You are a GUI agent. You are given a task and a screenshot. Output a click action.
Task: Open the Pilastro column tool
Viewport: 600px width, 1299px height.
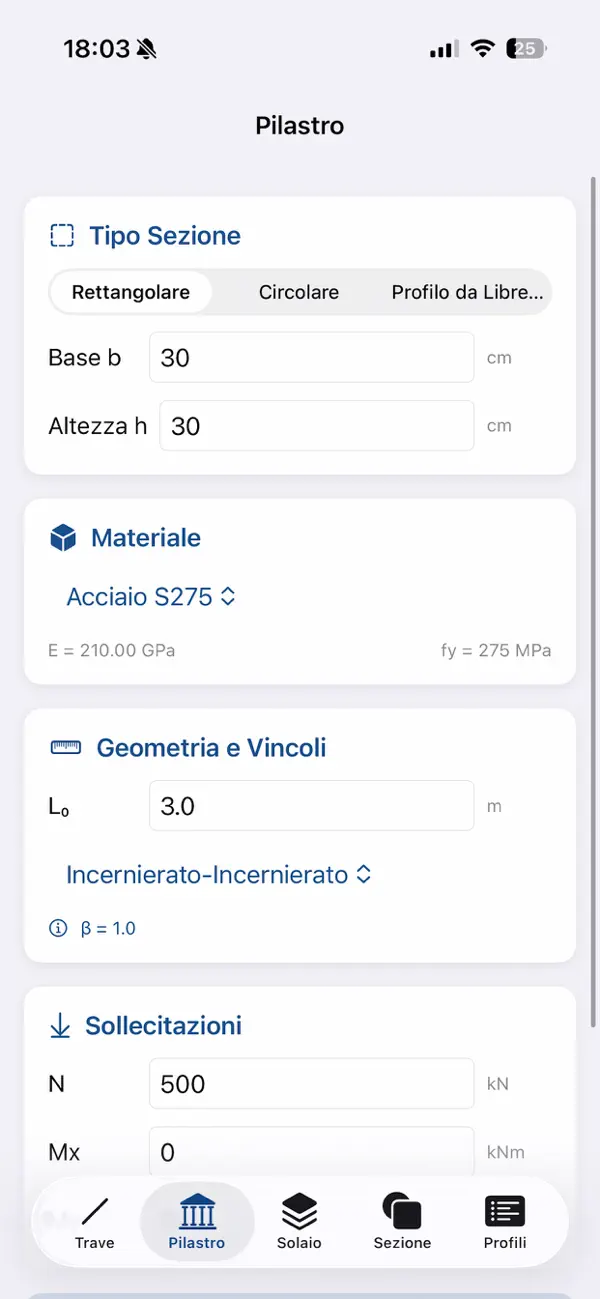pos(196,1220)
